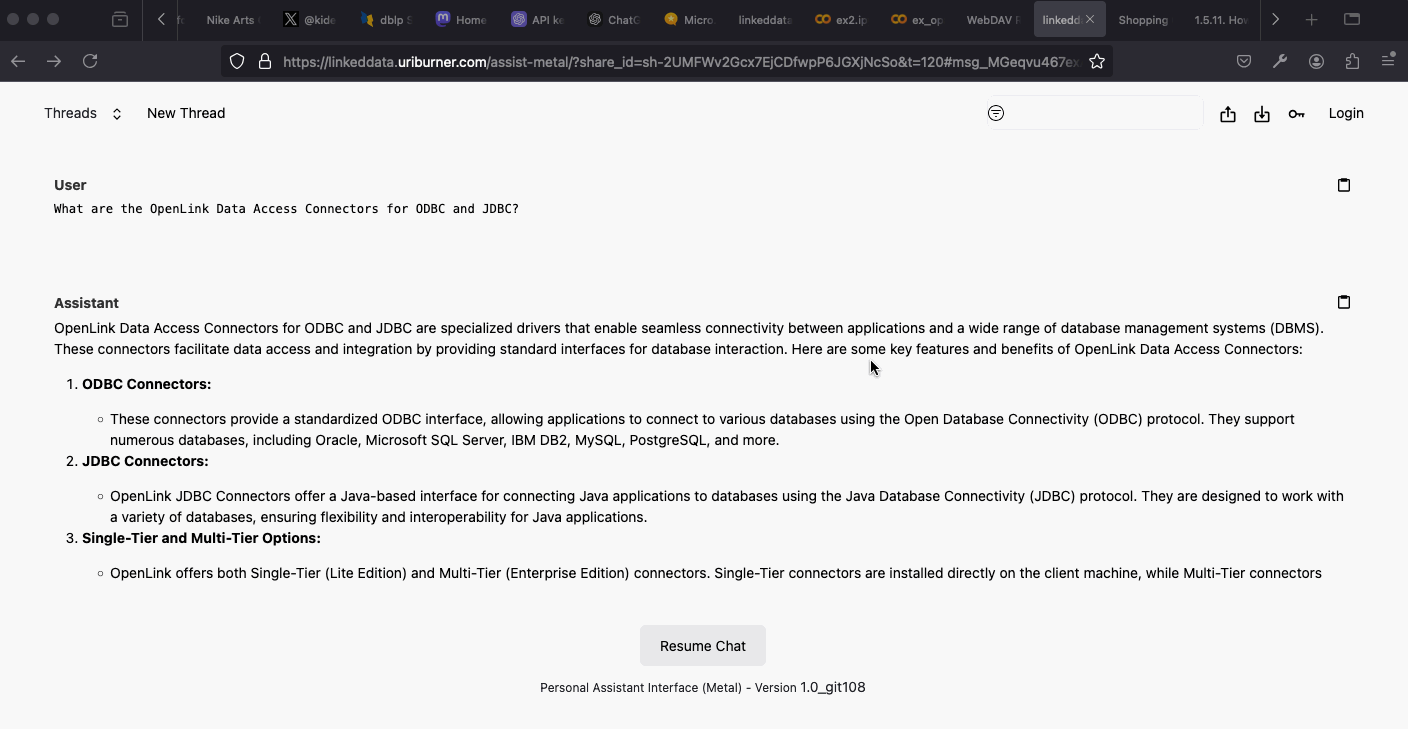Open filter options beside the search field
This screenshot has height=729, width=1408.
click(996, 113)
